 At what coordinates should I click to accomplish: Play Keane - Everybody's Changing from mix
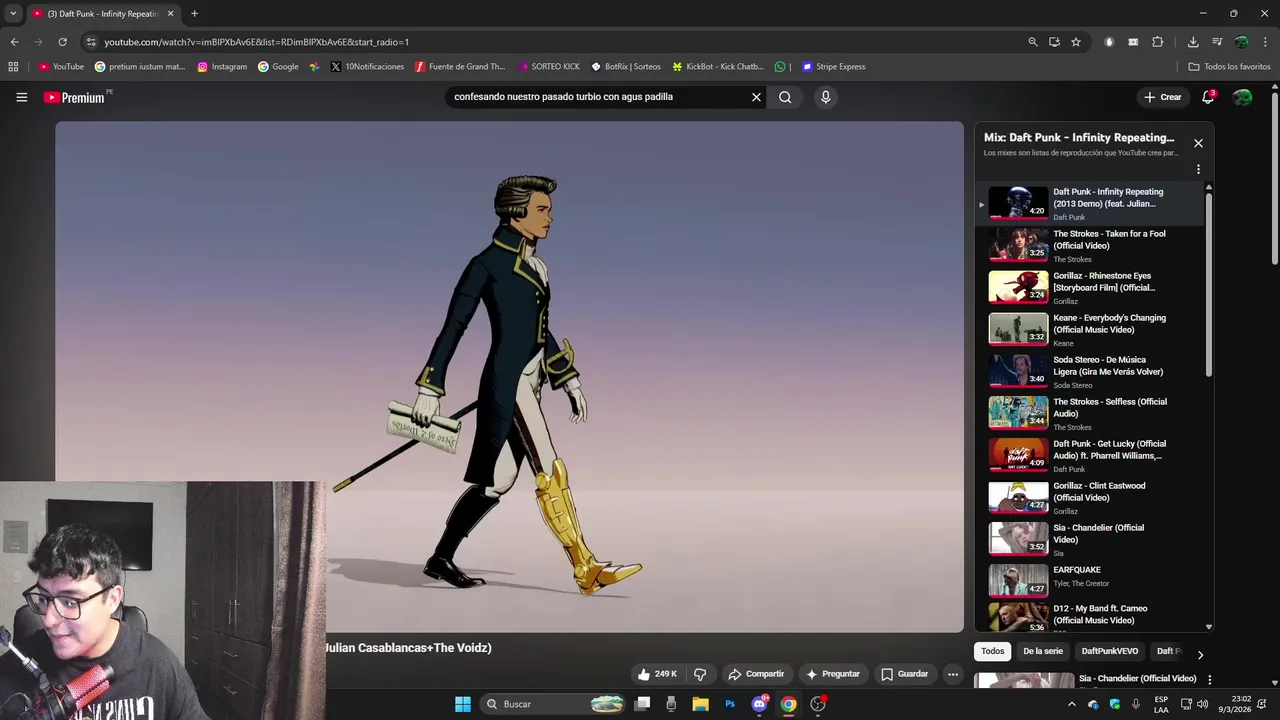click(x=1090, y=329)
